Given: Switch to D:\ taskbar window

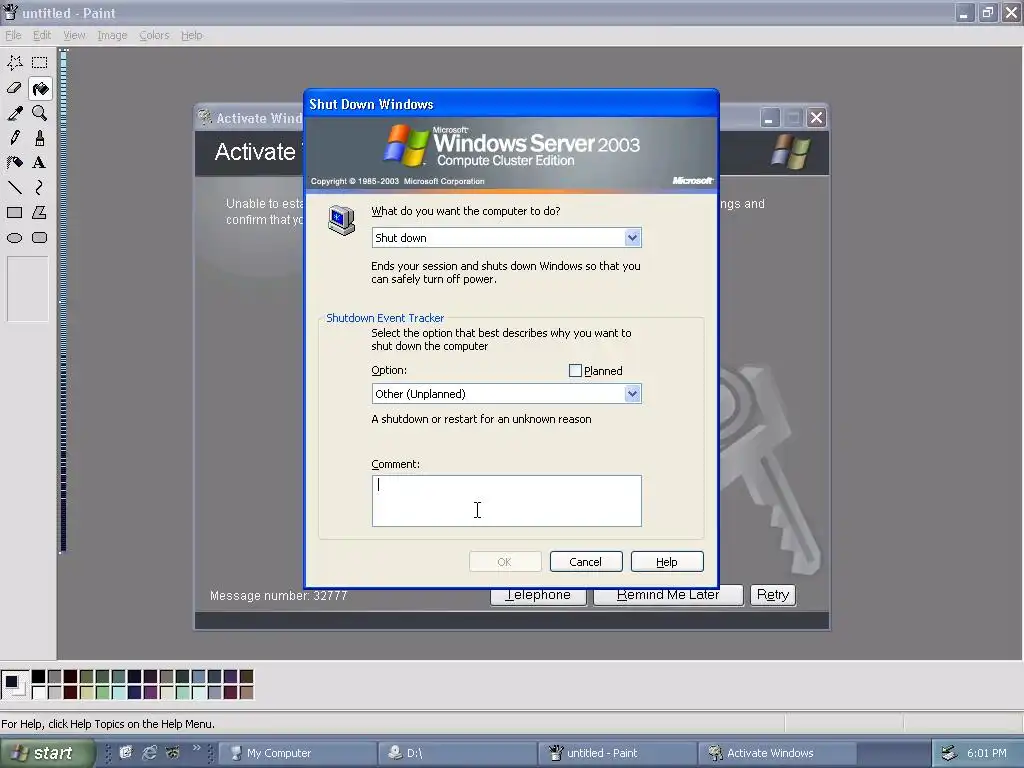Looking at the screenshot, I should pos(458,753).
